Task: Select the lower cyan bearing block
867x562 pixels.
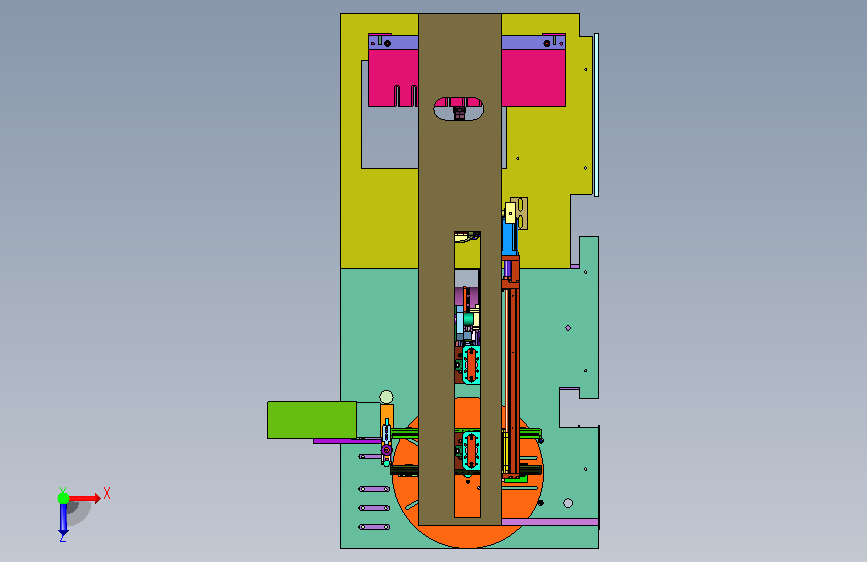Action: [471, 450]
